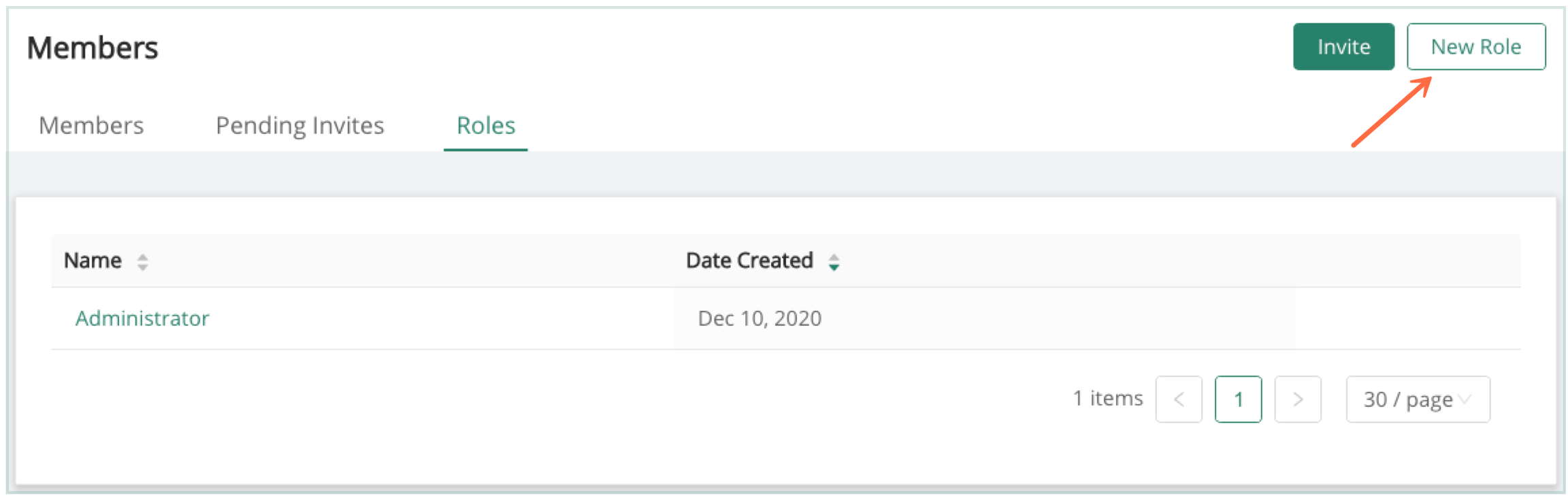
Task: Click the Dec 10, 2020 date cell
Action: pos(759,318)
